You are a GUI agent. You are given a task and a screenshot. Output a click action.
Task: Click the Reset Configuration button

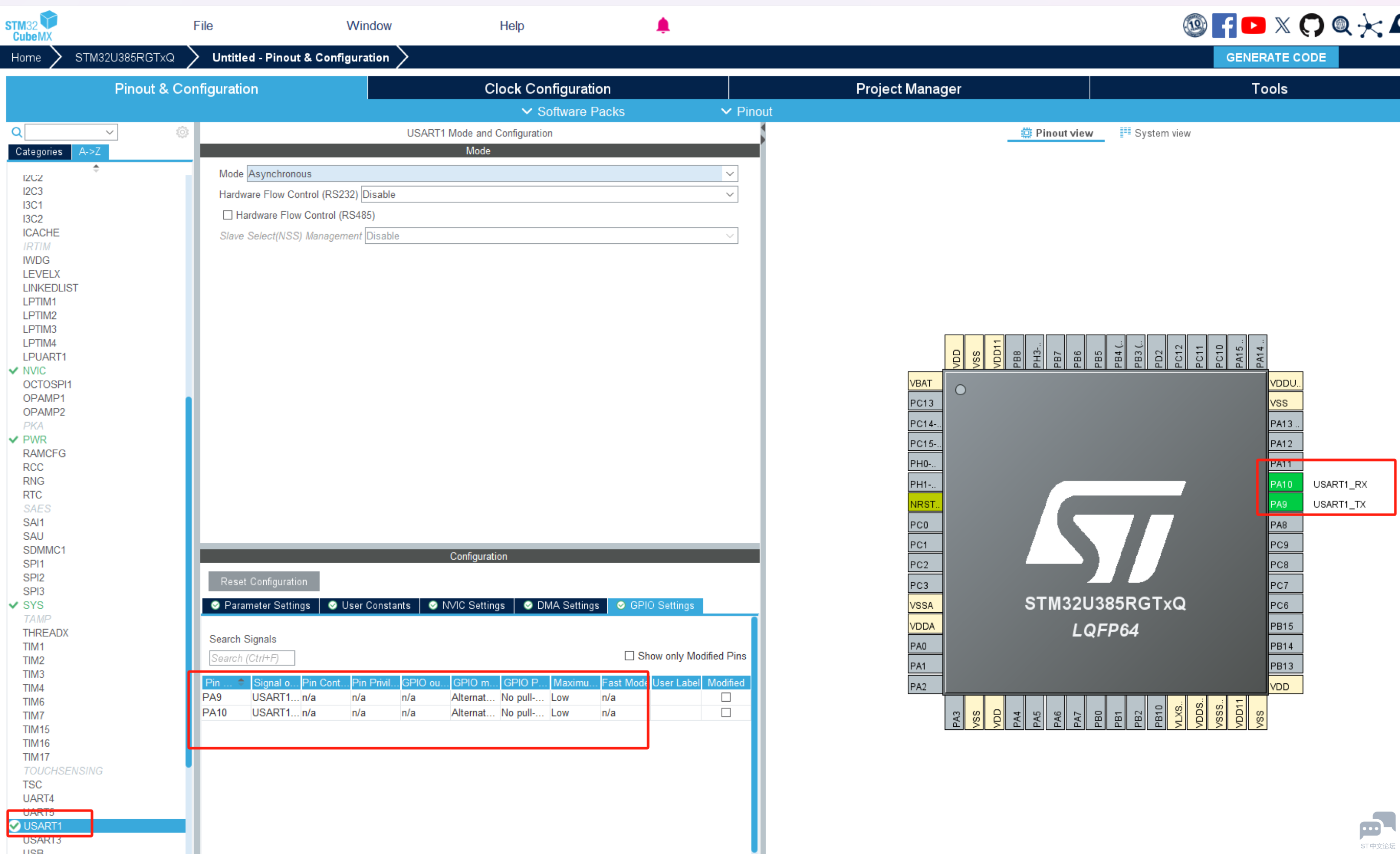264,581
